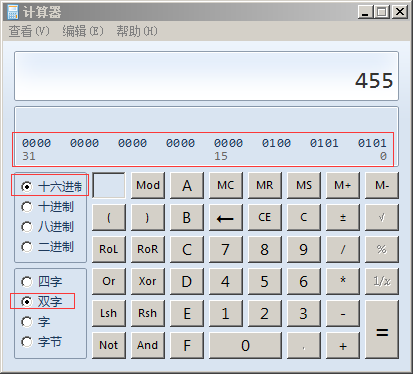Screen dimensions: 413x374
Task: Click the number 2 button
Action: click(x=265, y=313)
